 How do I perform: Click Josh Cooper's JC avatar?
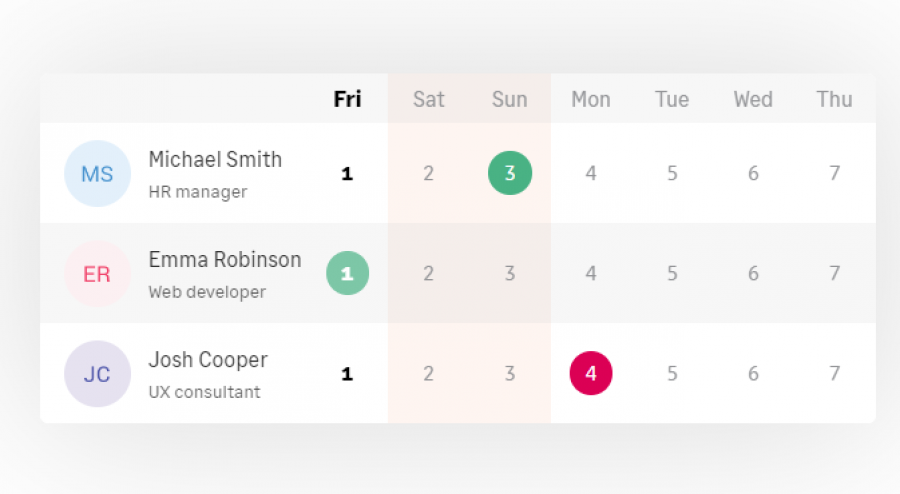(x=98, y=374)
